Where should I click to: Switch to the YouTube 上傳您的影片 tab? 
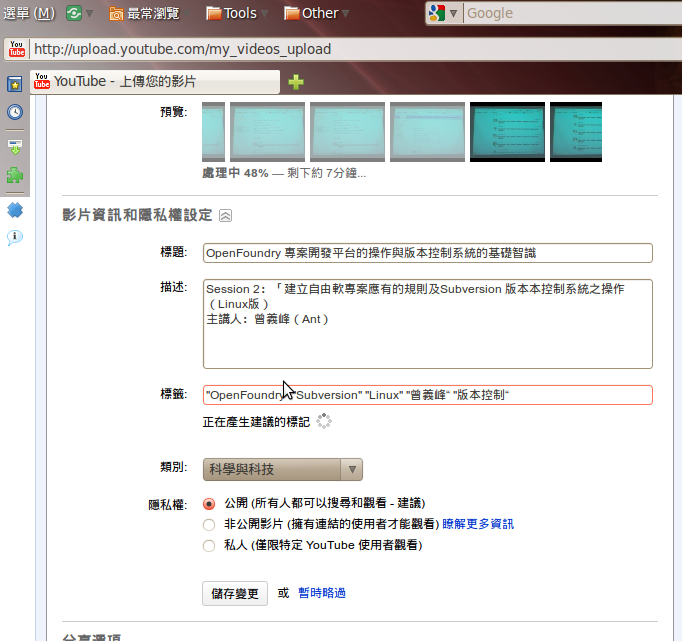tap(155, 81)
